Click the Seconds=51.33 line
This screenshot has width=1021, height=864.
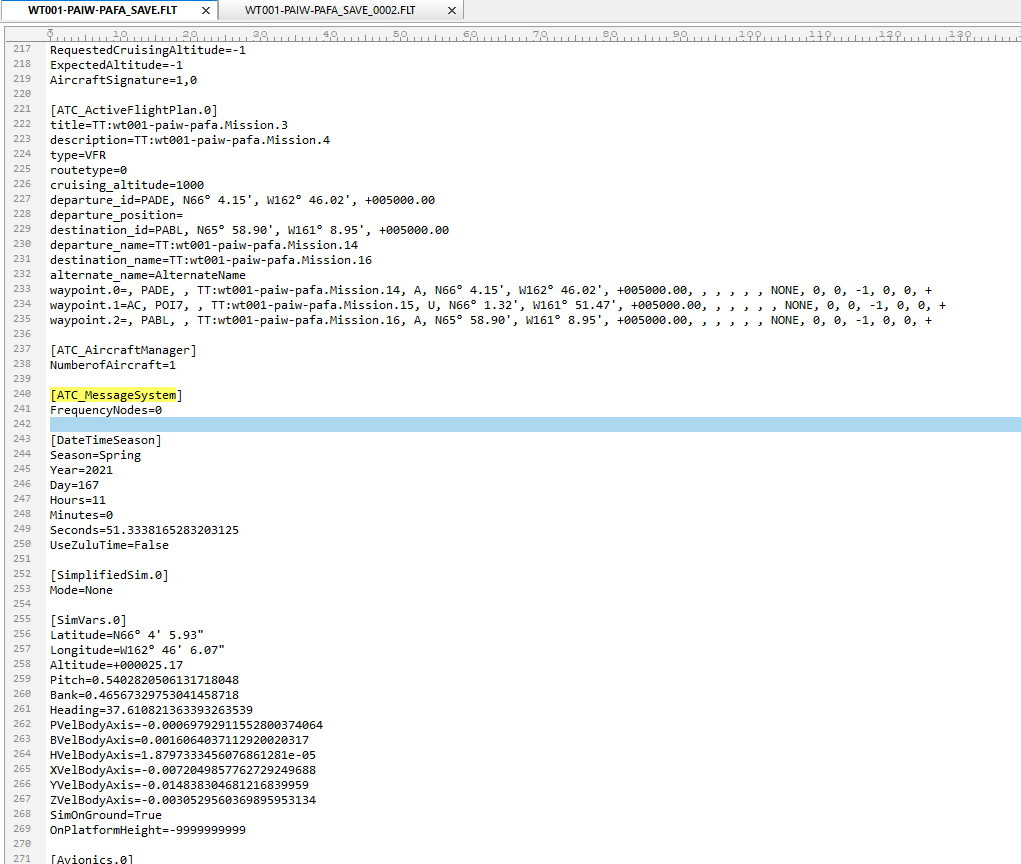(144, 530)
